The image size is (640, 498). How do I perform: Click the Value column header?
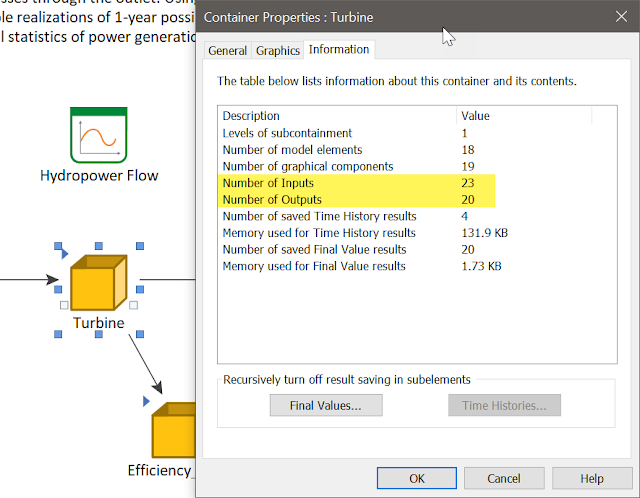point(524,116)
